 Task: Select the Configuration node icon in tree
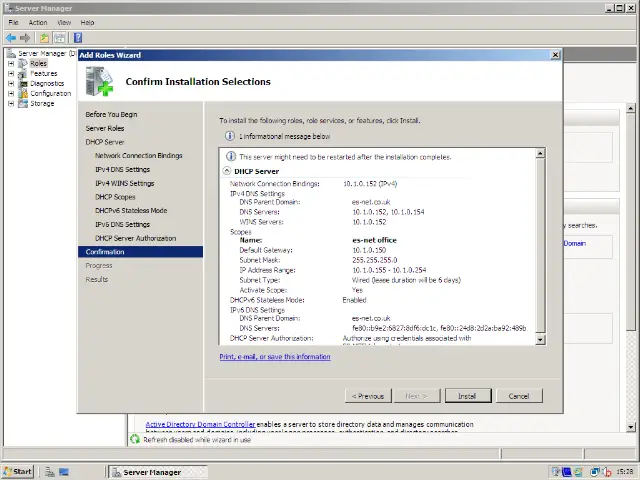tap(23, 93)
